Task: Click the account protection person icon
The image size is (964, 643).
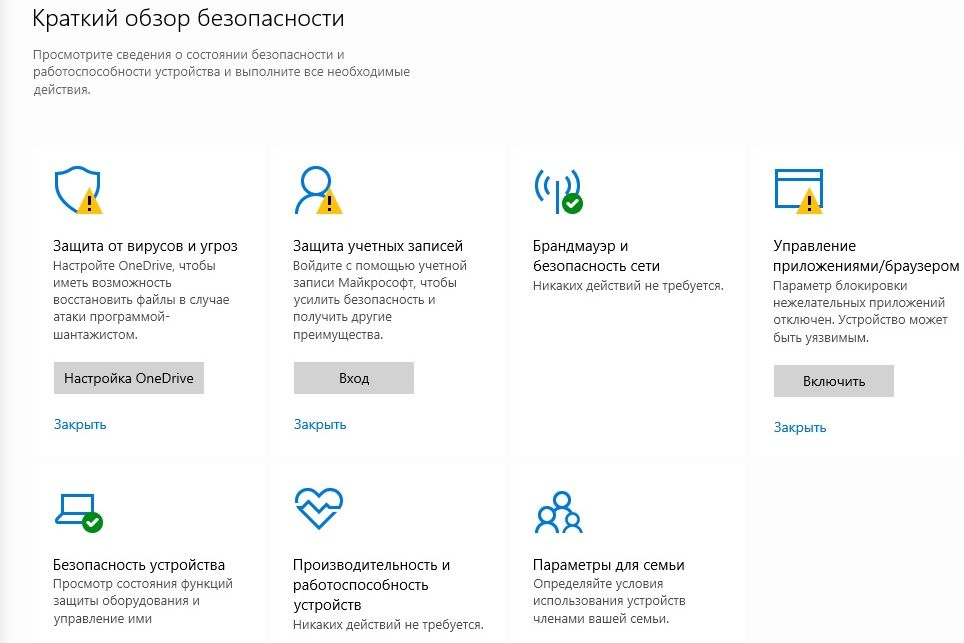Action: (x=316, y=190)
